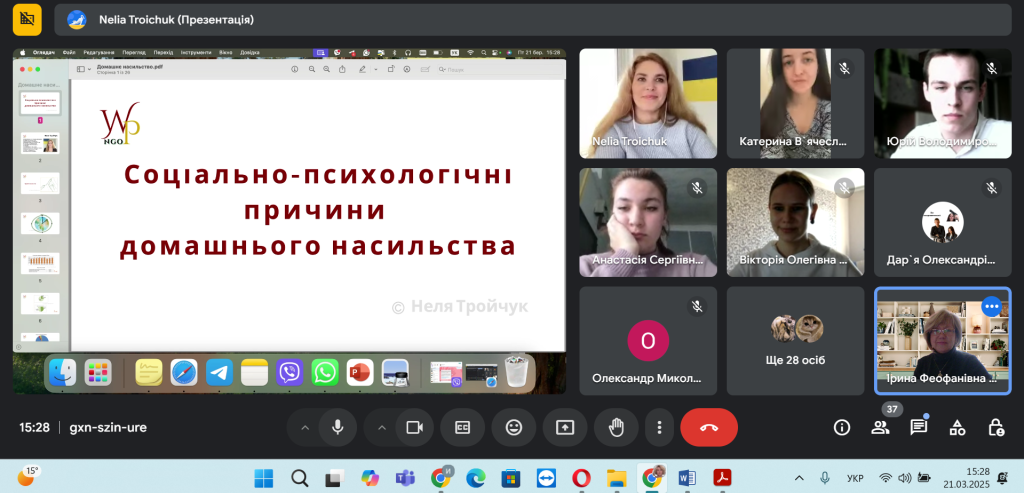Image resolution: width=1024 pixels, height=493 pixels.
Task: Show the participants list panel
Action: 880,427
